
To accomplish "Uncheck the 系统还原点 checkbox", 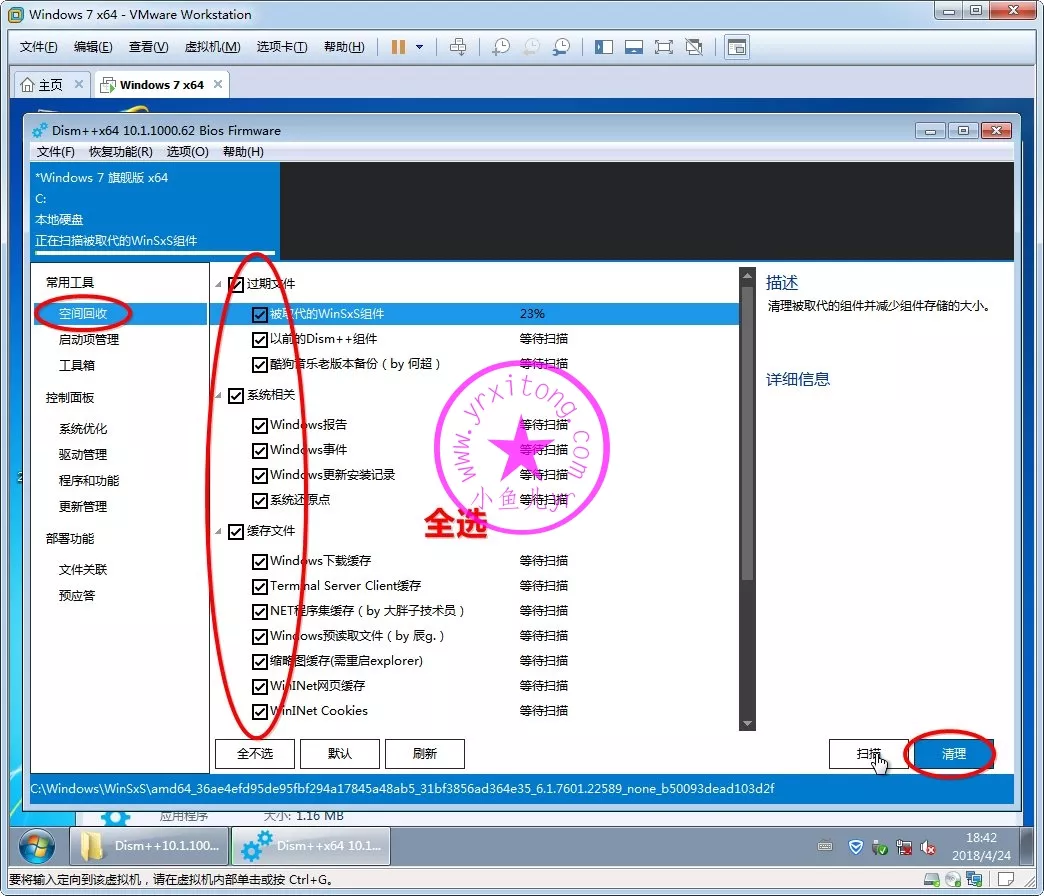I will (x=260, y=500).
